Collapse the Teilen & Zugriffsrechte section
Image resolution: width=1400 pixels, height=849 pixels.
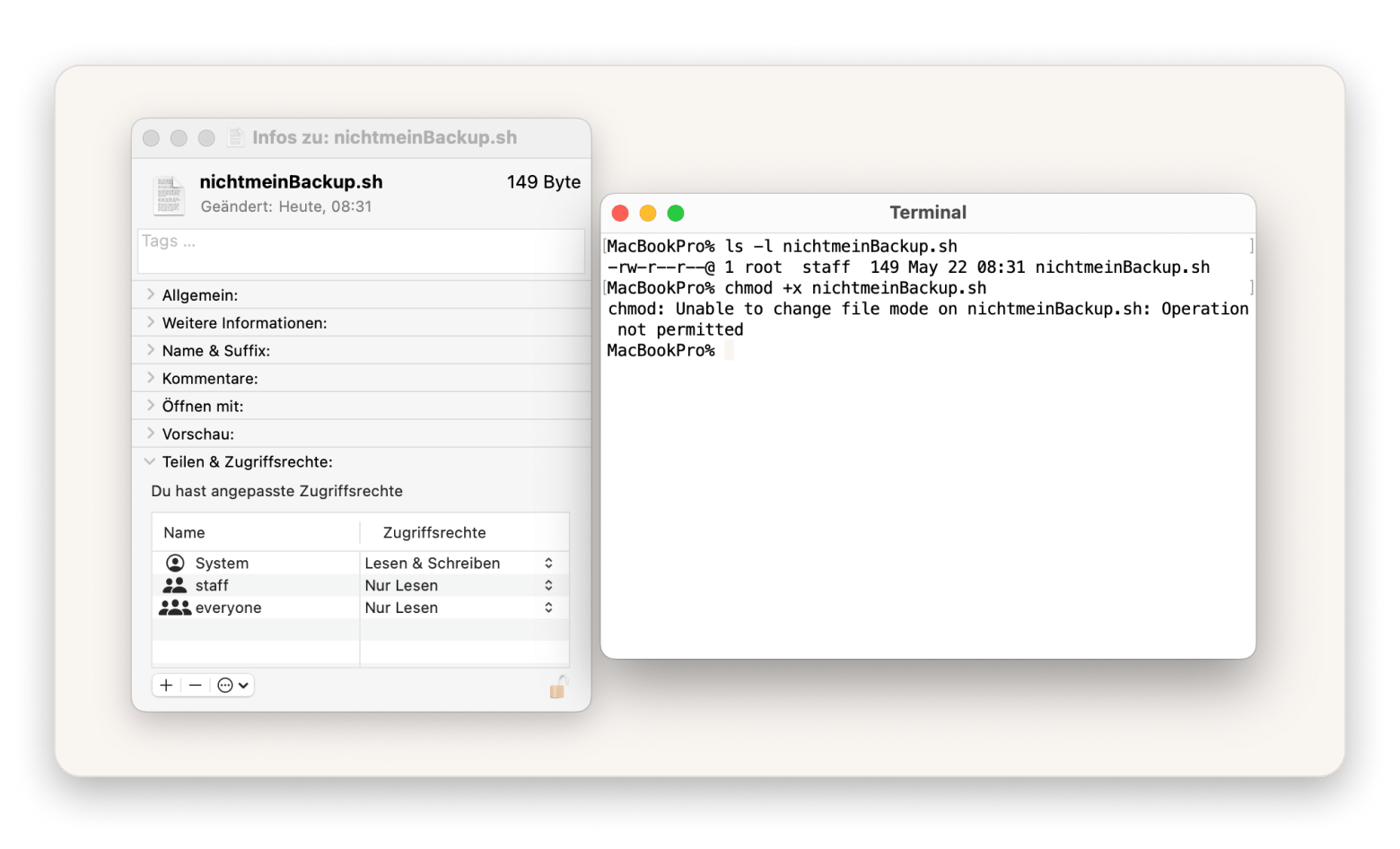[150, 461]
